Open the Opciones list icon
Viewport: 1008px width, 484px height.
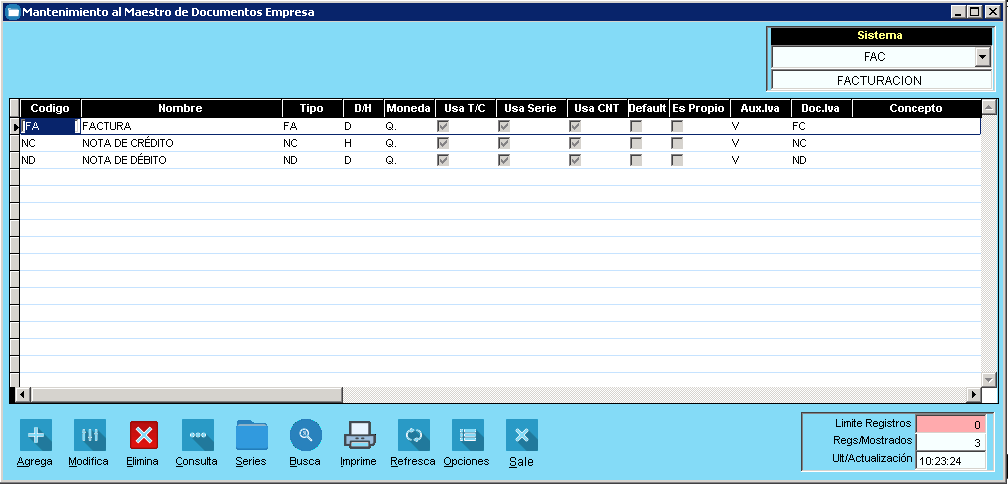[467, 435]
